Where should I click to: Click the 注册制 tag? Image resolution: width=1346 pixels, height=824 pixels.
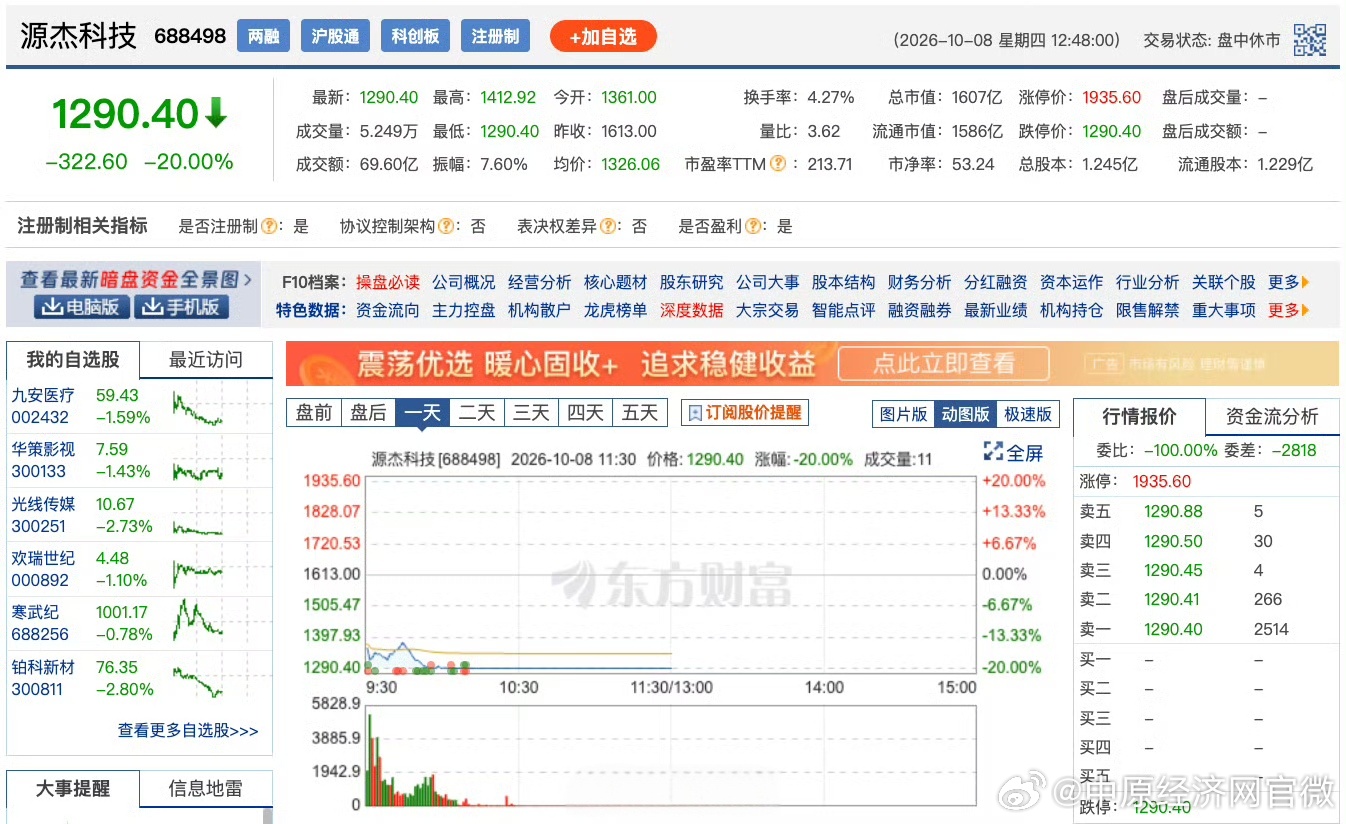(x=495, y=37)
